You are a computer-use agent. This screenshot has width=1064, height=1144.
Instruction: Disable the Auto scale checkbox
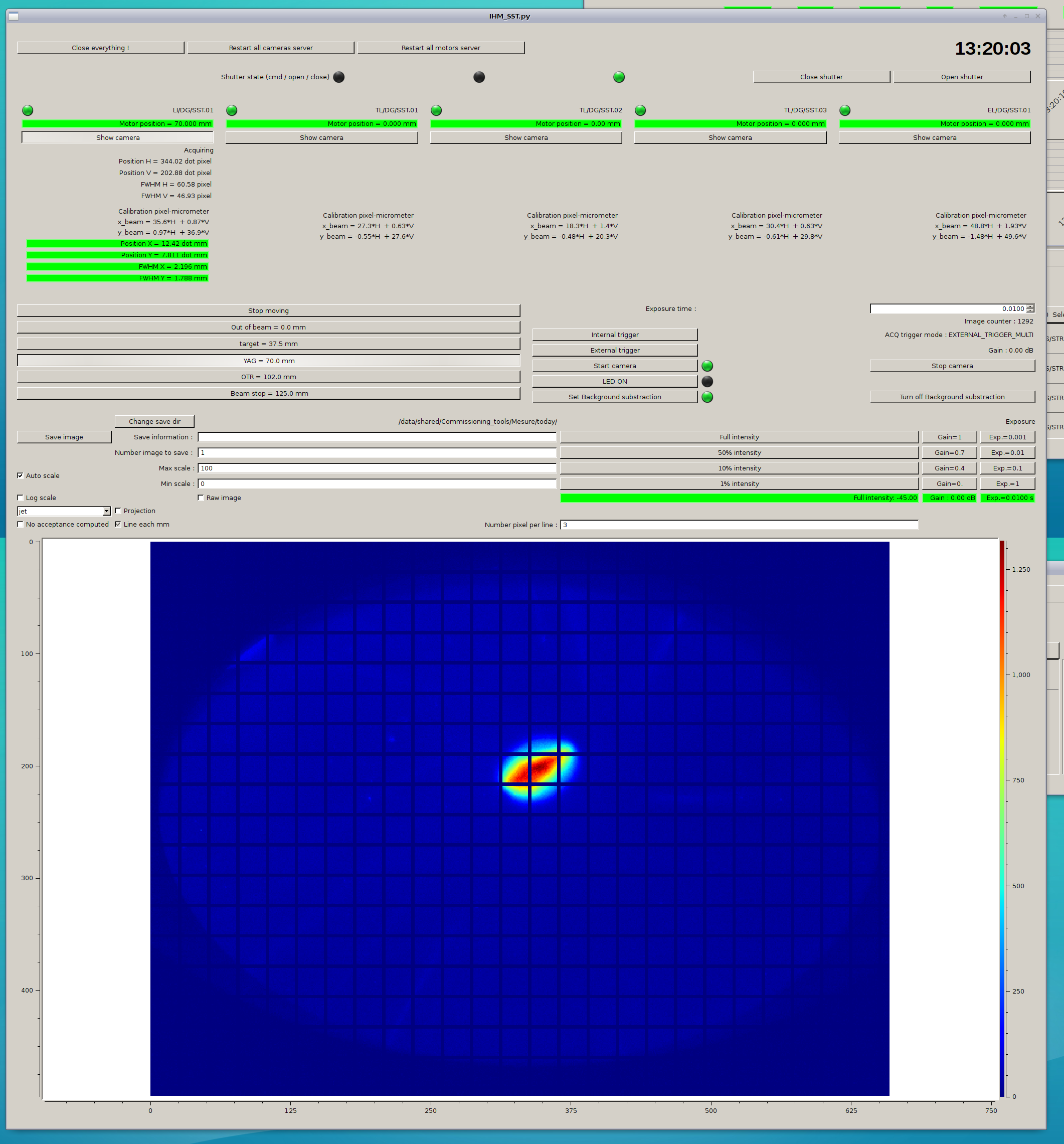click(x=21, y=475)
